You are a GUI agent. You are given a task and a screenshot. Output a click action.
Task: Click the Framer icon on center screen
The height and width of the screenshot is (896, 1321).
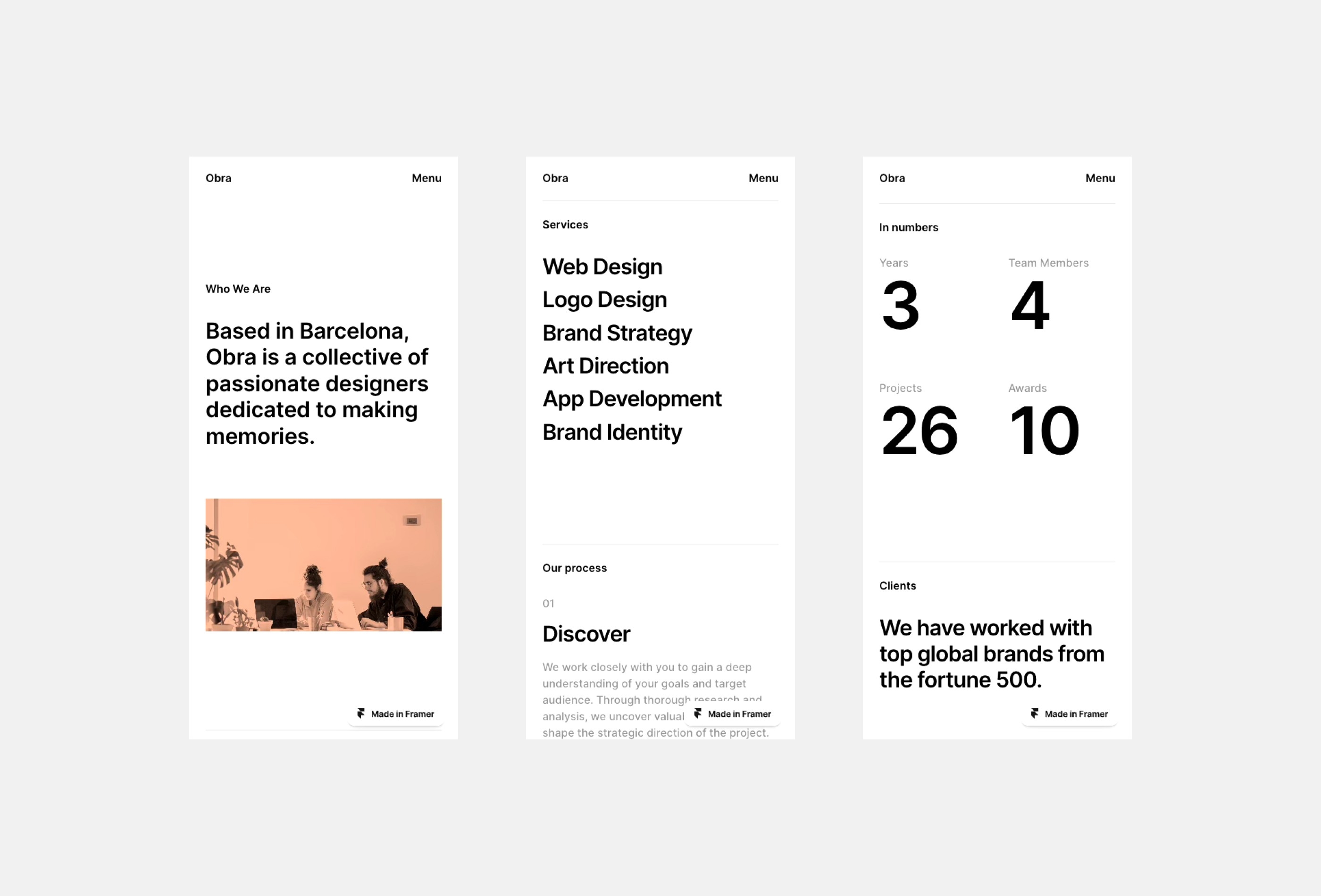point(698,713)
